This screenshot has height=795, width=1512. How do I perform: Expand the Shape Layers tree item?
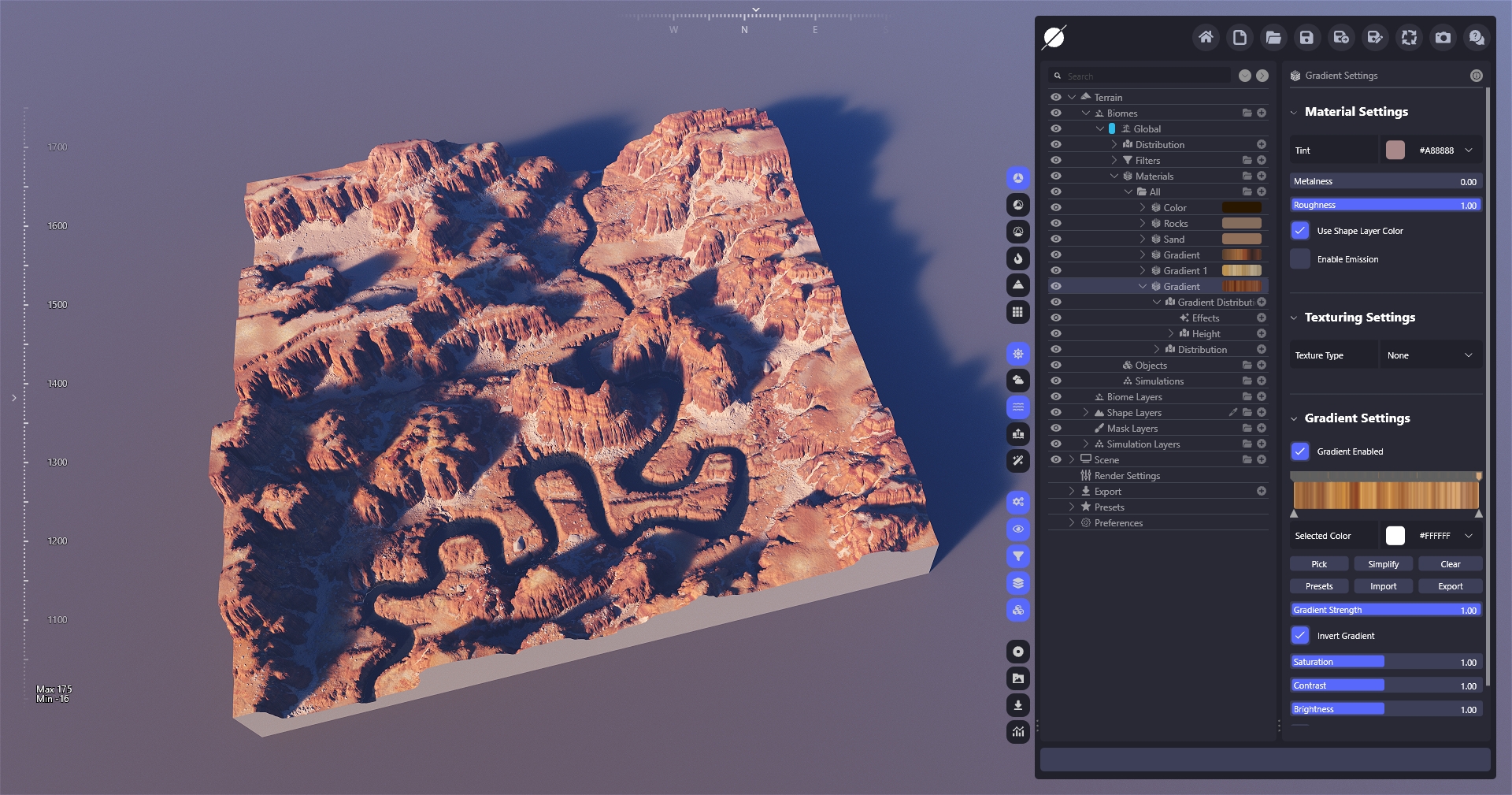[x=1086, y=413]
